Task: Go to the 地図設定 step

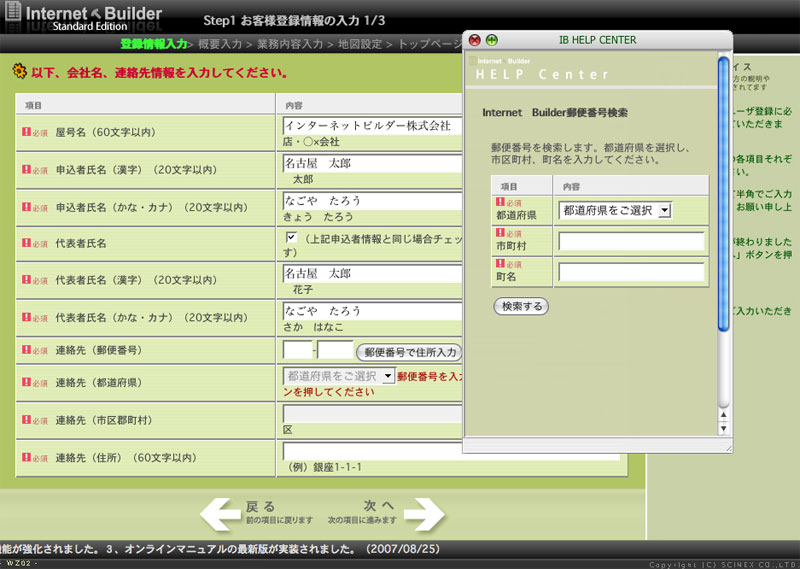Action: 361,44
